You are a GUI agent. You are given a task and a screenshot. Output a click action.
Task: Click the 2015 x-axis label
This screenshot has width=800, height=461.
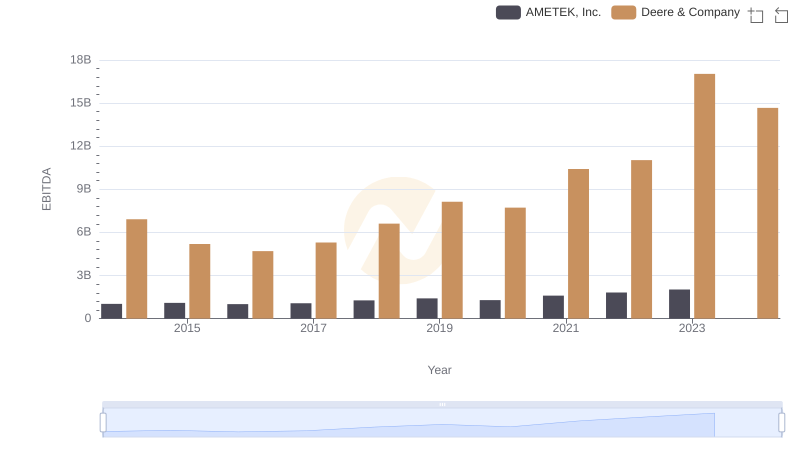(x=187, y=328)
